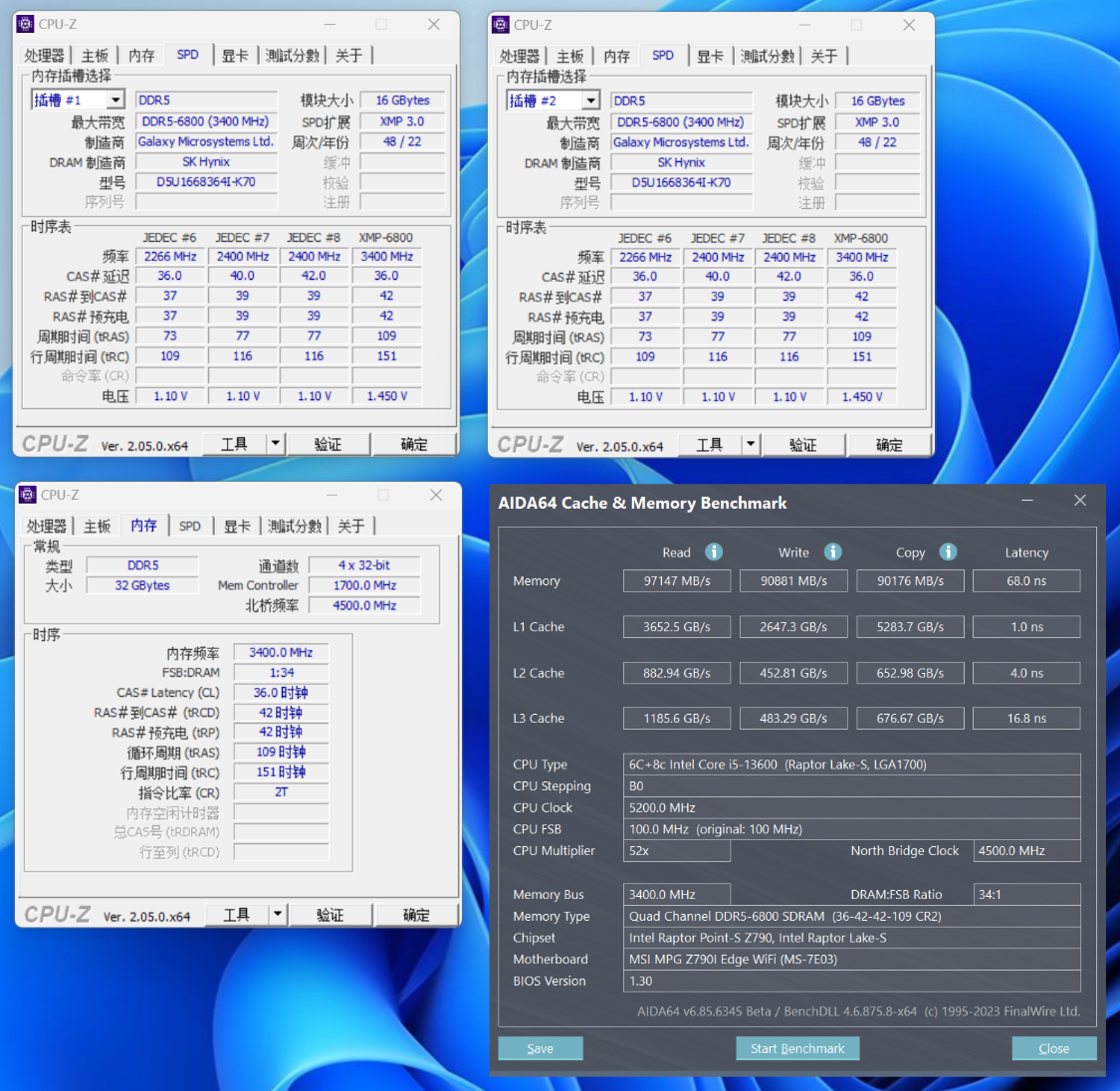Select 内存 tab in slot #1 window
The image size is (1120, 1091).
coord(141,56)
